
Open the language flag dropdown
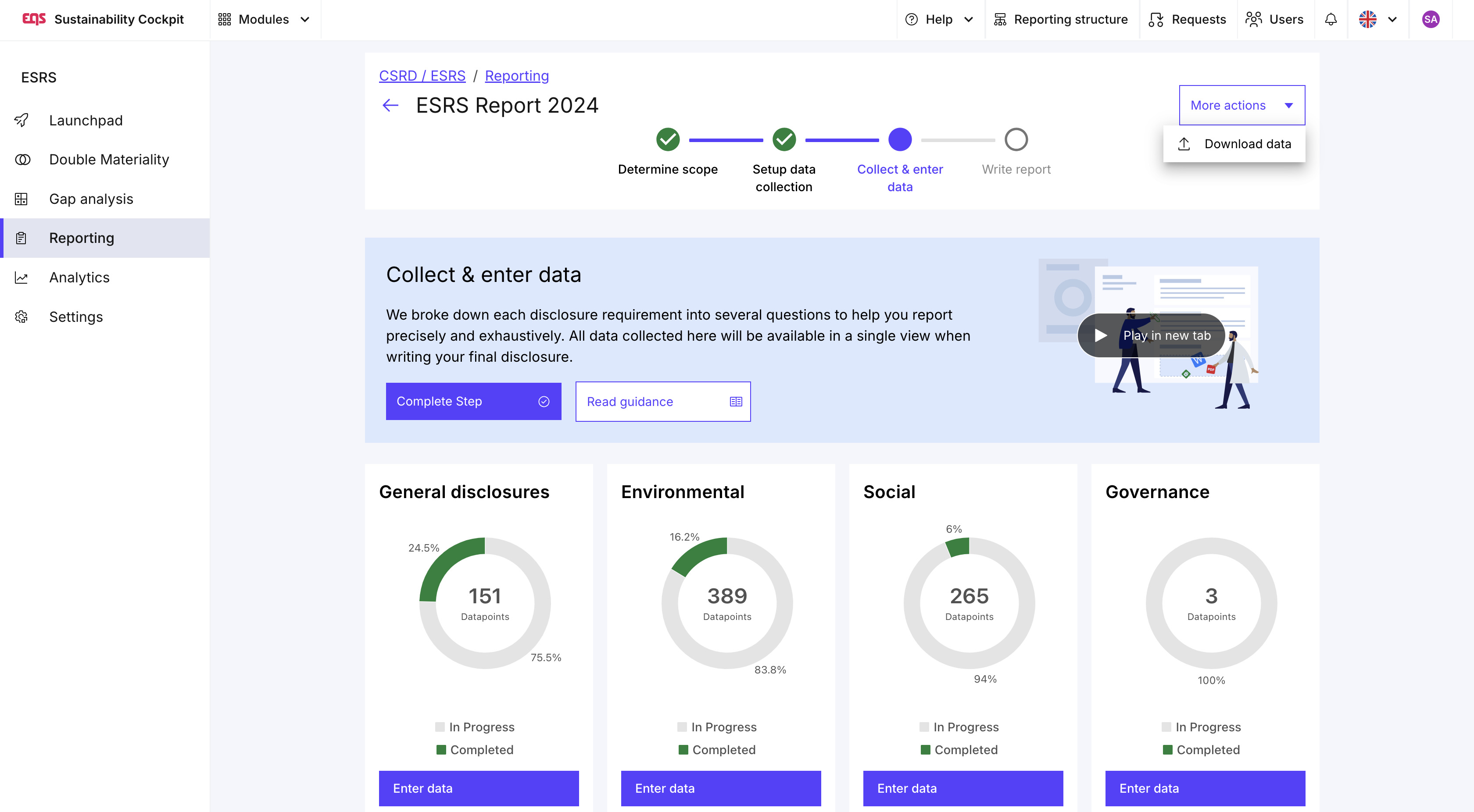point(1378,19)
